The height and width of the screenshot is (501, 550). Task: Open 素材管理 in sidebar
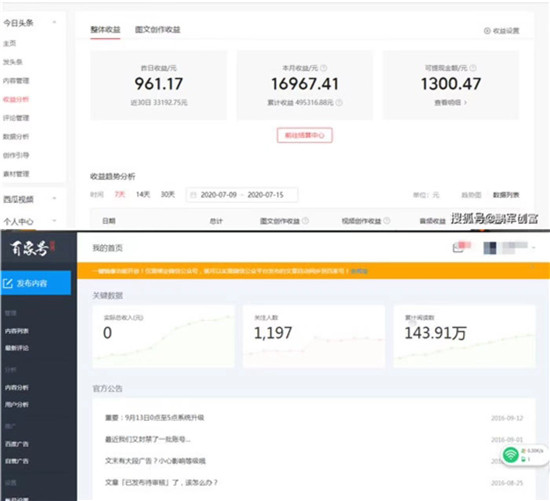tap(16, 174)
